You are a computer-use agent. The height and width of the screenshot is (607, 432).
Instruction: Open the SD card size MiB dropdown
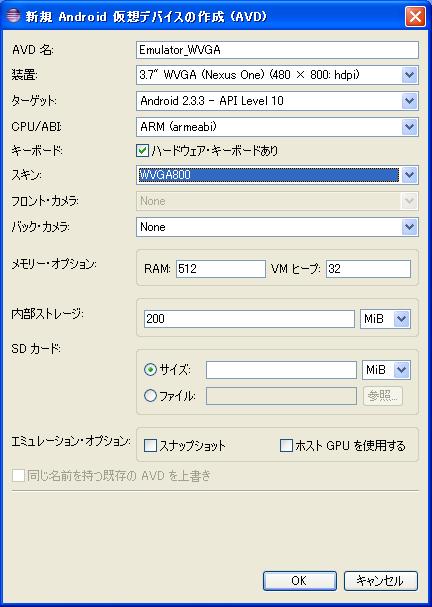[401, 370]
